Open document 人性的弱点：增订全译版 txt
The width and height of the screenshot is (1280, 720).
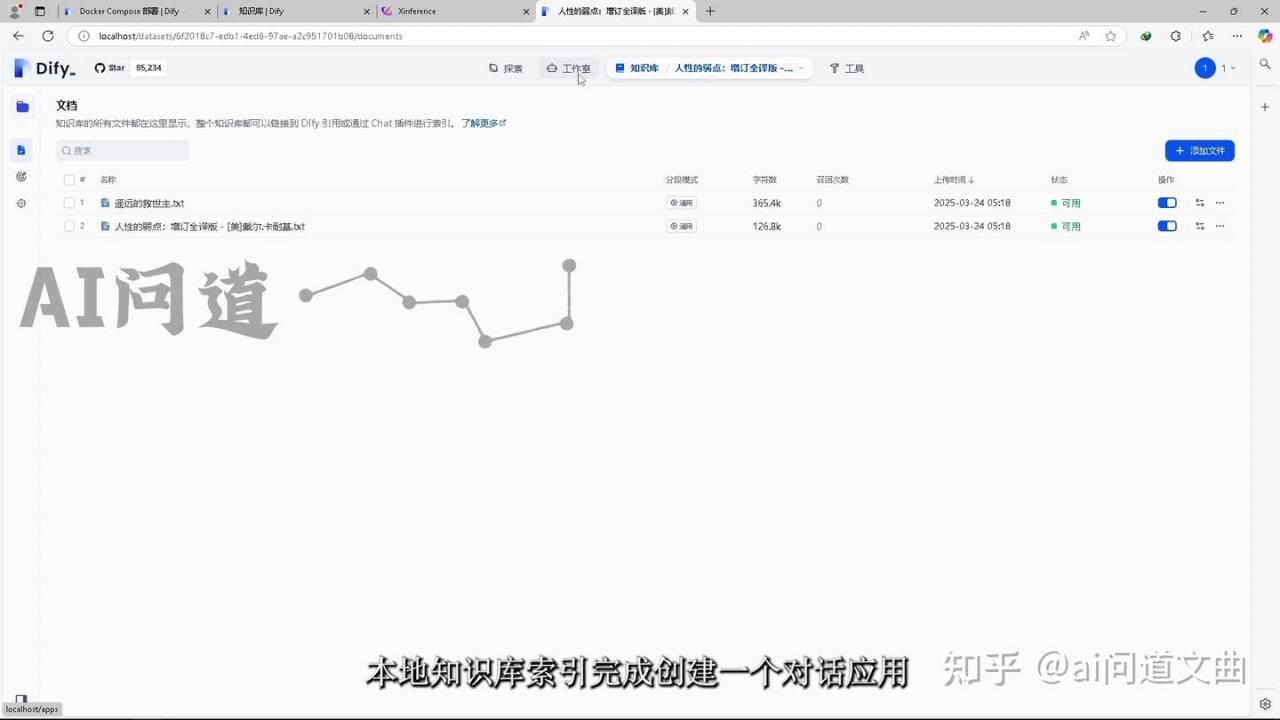coord(209,226)
